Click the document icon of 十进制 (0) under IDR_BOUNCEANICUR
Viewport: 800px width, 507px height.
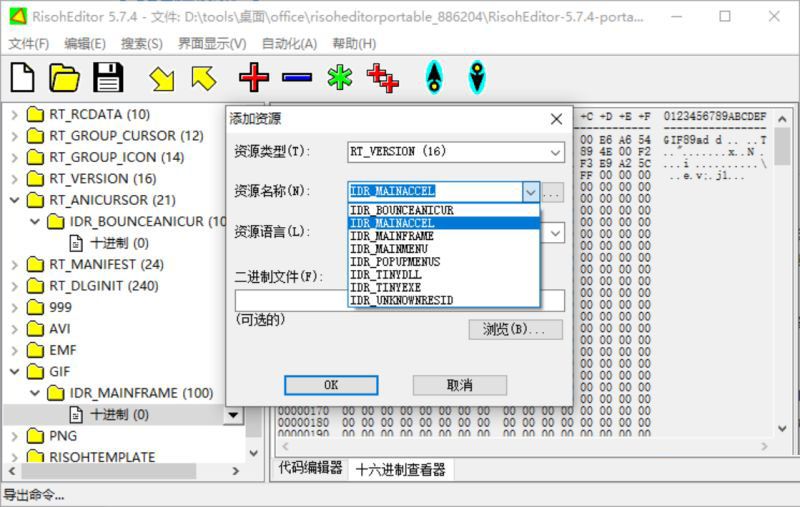(x=76, y=243)
